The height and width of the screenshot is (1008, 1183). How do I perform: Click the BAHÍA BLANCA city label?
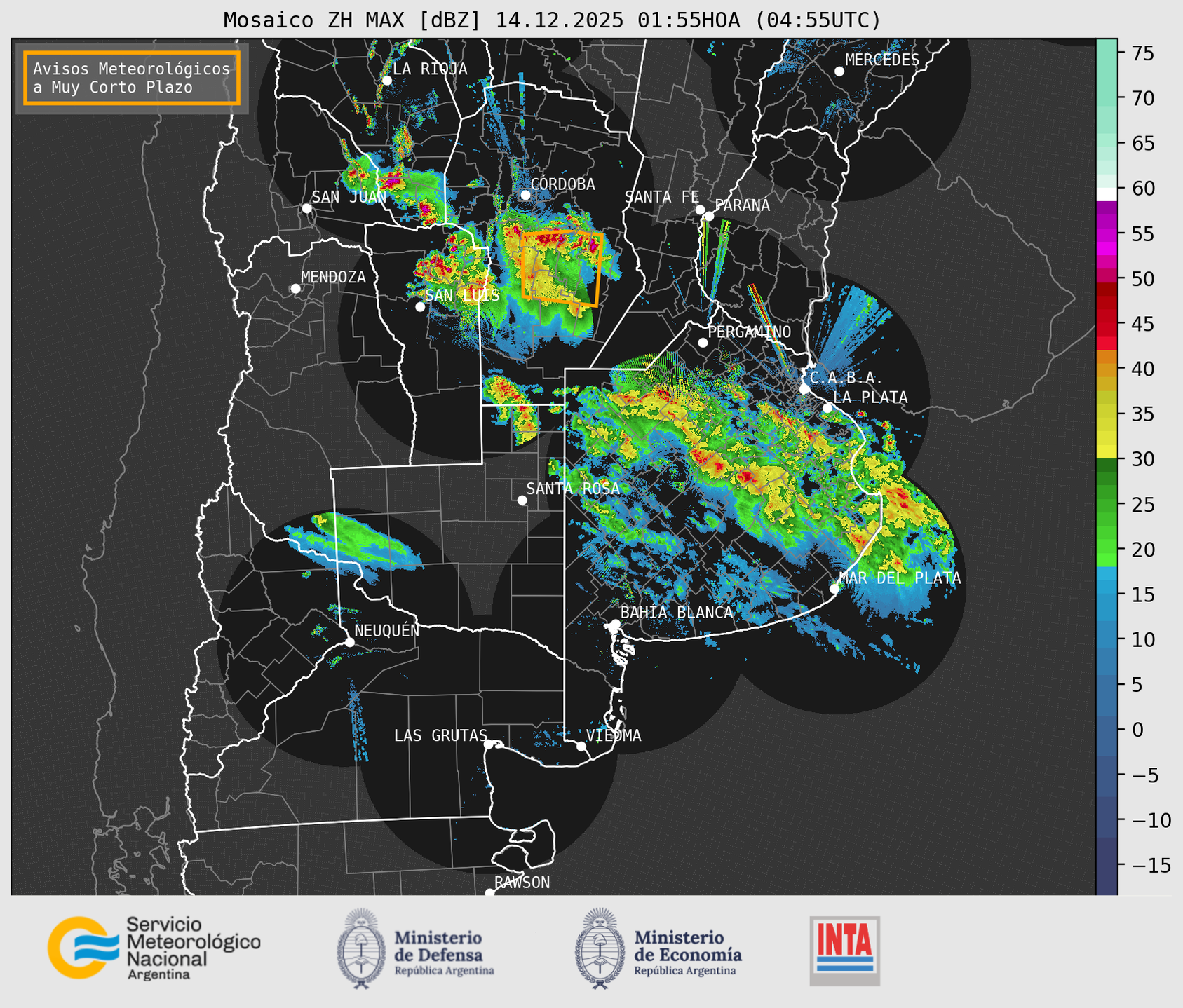677,612
